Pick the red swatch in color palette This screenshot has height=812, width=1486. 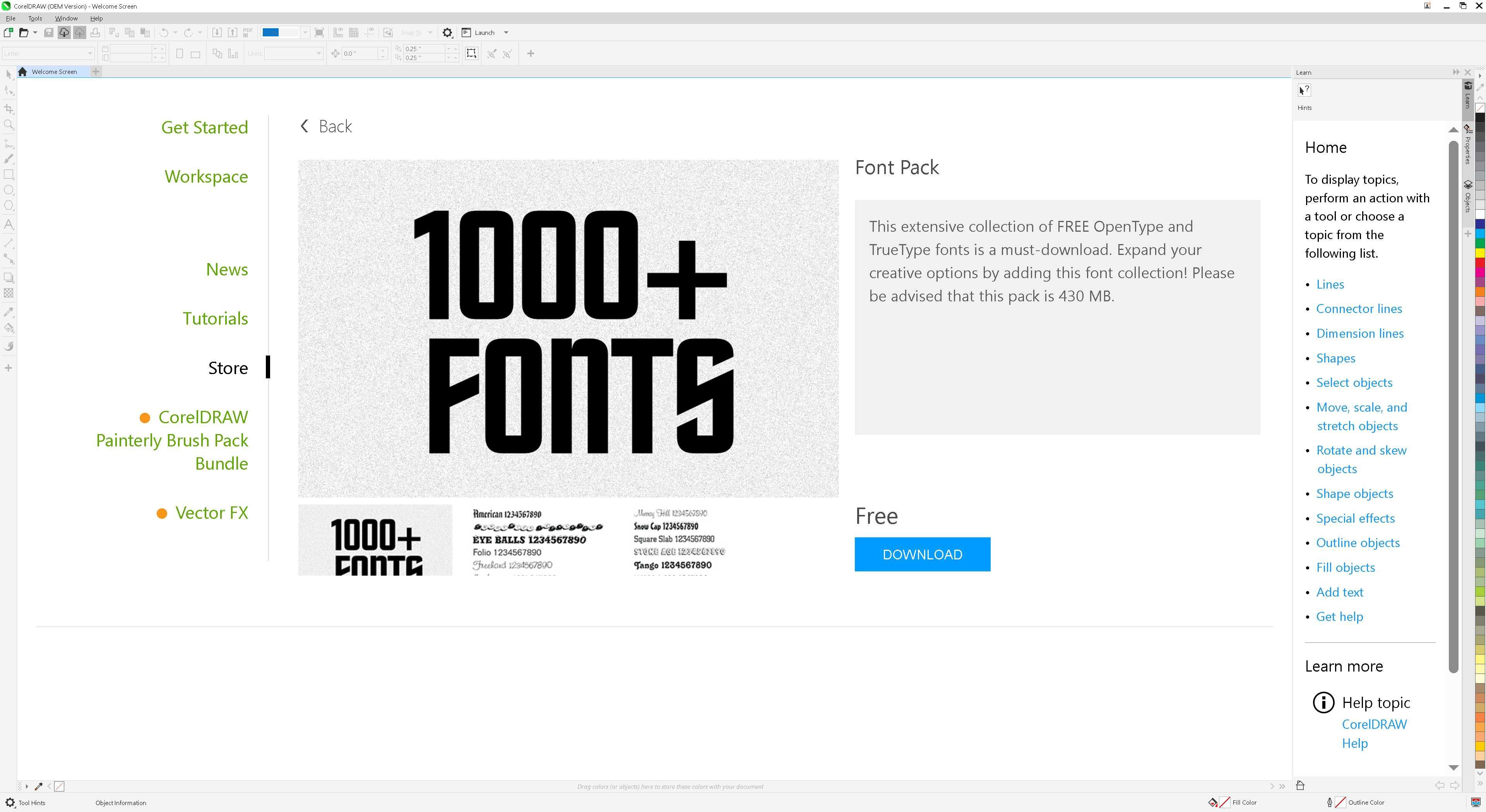[1480, 262]
